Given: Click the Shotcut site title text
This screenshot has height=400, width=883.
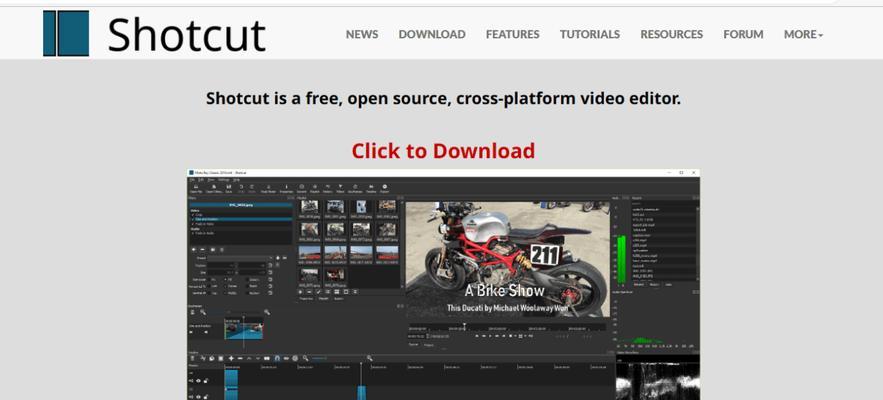Looking at the screenshot, I should [186, 35].
